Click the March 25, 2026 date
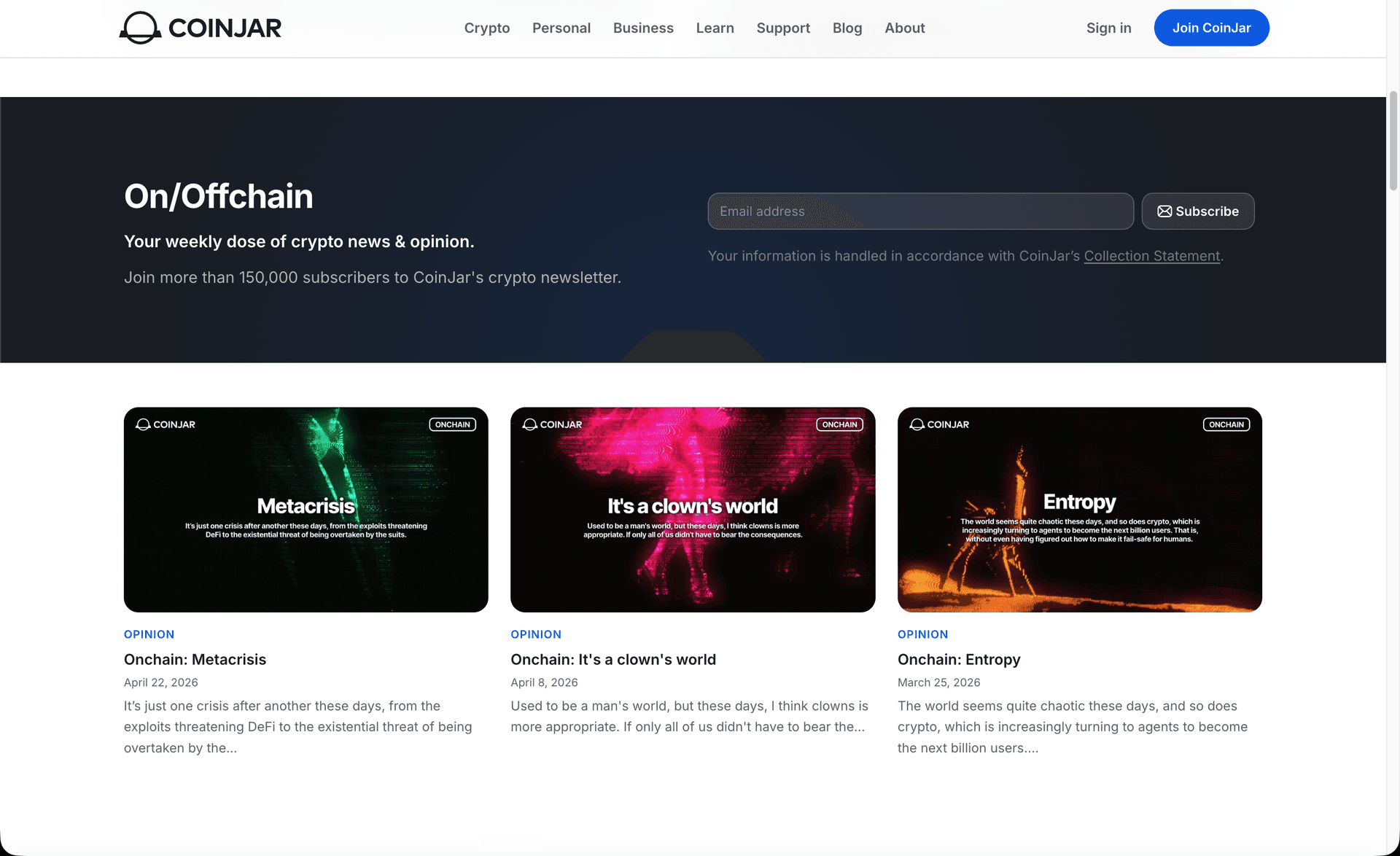The image size is (1400, 856). coord(938,682)
